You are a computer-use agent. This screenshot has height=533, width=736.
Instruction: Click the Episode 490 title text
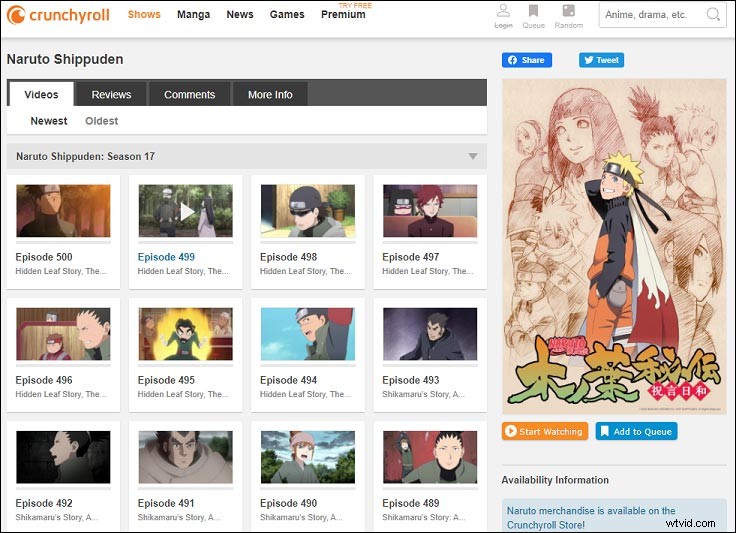[x=289, y=503]
